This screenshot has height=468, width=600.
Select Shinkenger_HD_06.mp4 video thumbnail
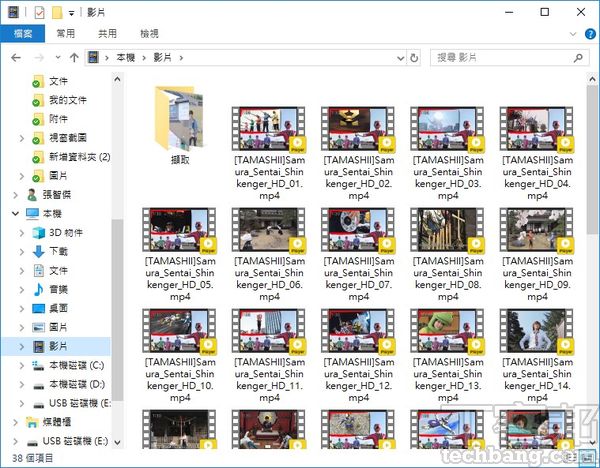pyautogui.click(x=269, y=230)
